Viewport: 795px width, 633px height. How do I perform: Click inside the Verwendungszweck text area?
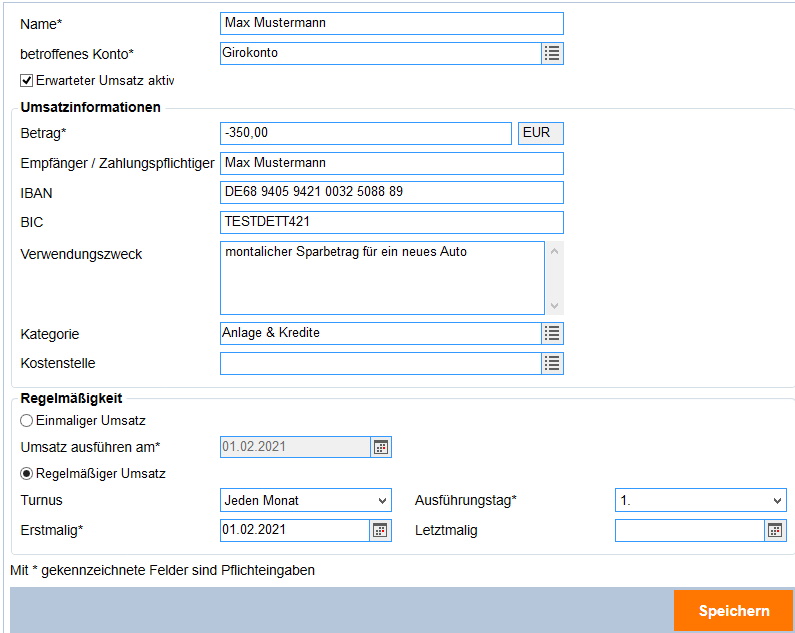(382, 278)
